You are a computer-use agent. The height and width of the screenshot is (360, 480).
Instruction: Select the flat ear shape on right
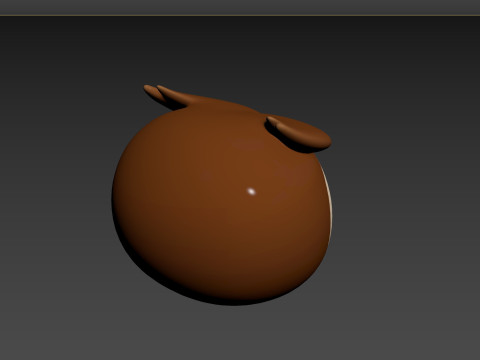pyautogui.click(x=299, y=133)
